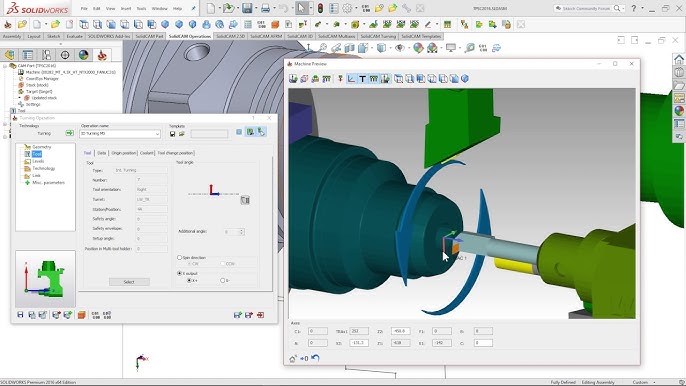
Task: Click the blue undo arrow in Machine Preview
Action: [x=315, y=358]
